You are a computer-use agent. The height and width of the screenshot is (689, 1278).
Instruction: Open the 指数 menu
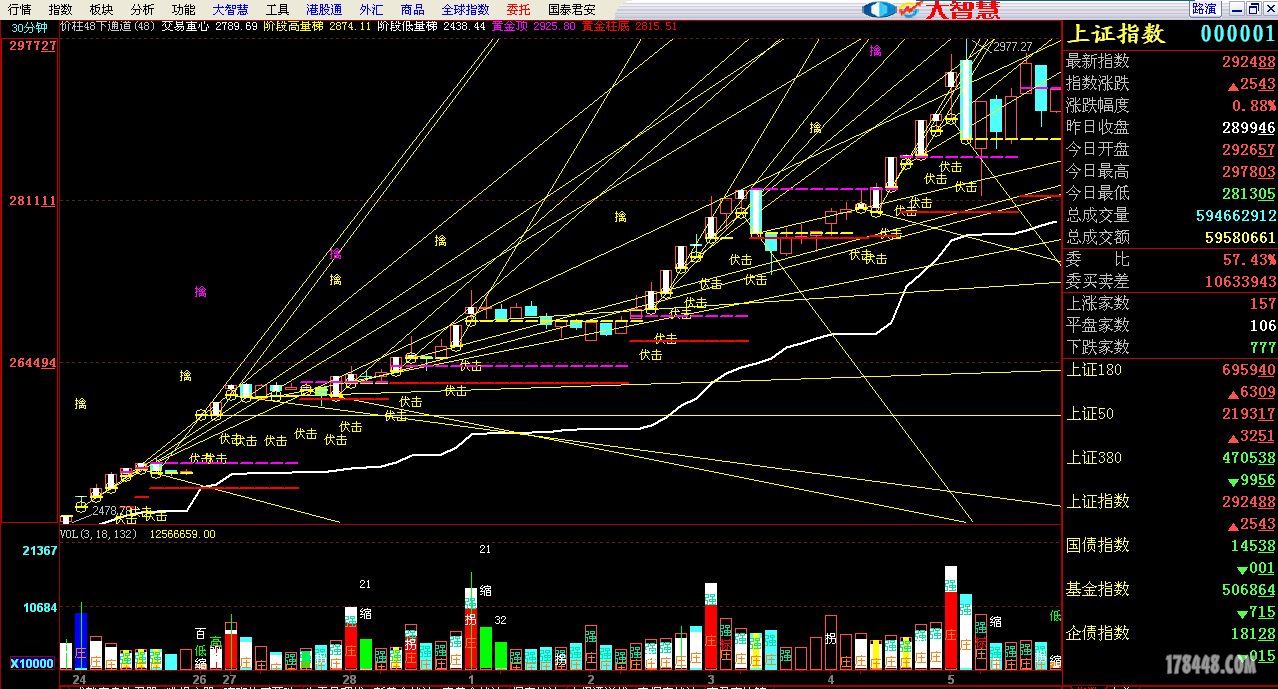pyautogui.click(x=61, y=9)
